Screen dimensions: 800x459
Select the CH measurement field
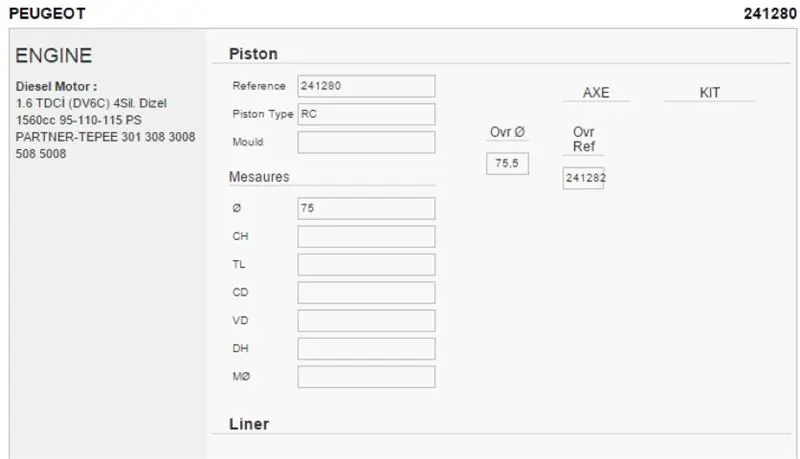[366, 236]
